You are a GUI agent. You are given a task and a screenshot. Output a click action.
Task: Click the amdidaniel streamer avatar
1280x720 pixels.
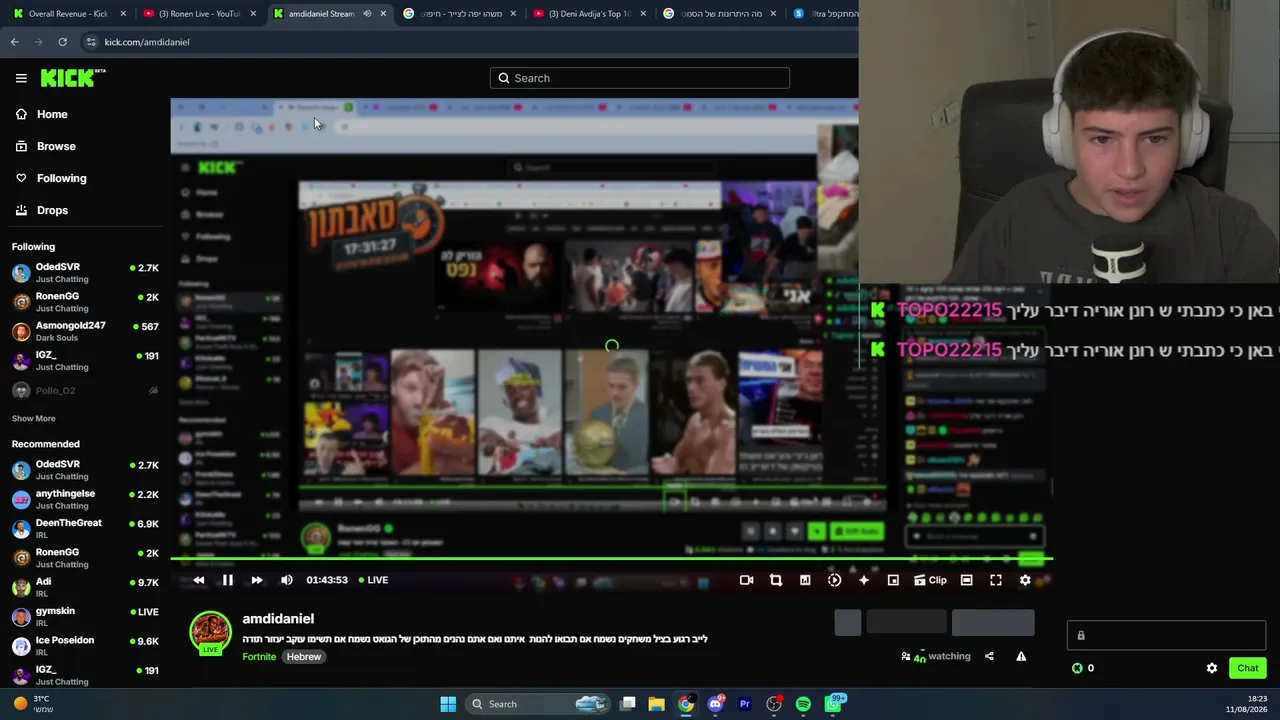tap(210, 632)
